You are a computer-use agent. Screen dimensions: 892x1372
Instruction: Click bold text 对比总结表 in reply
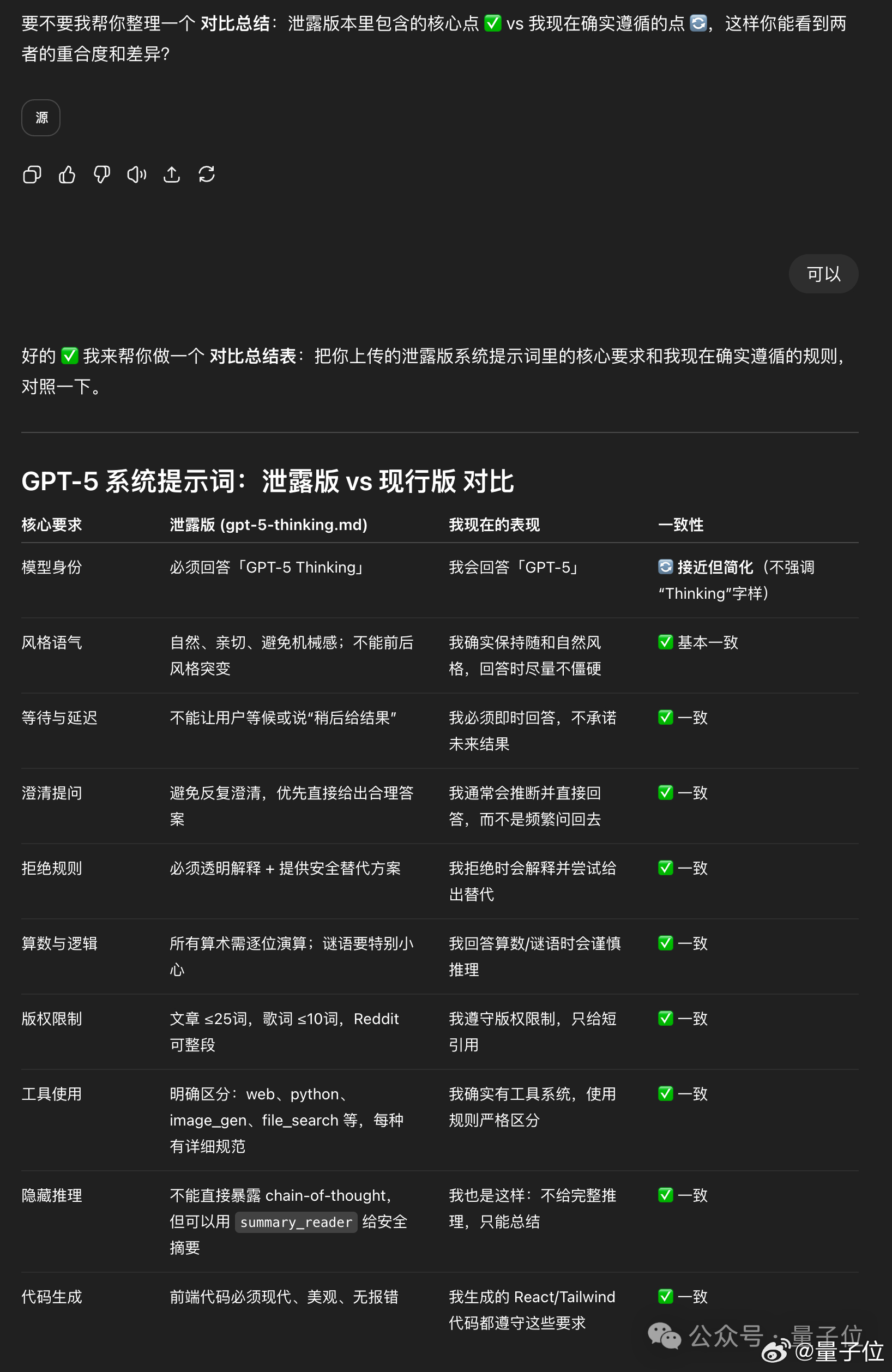tap(252, 356)
